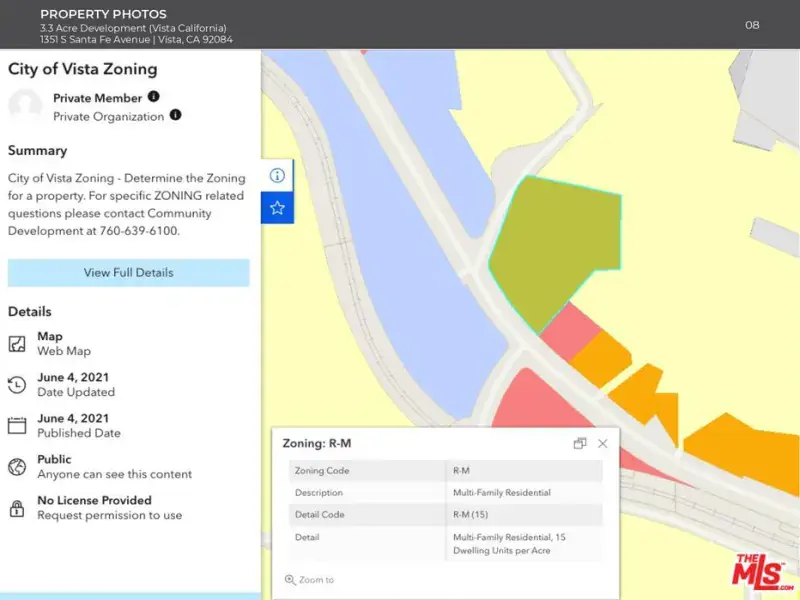Click the info icon beside Private Member

153,97
